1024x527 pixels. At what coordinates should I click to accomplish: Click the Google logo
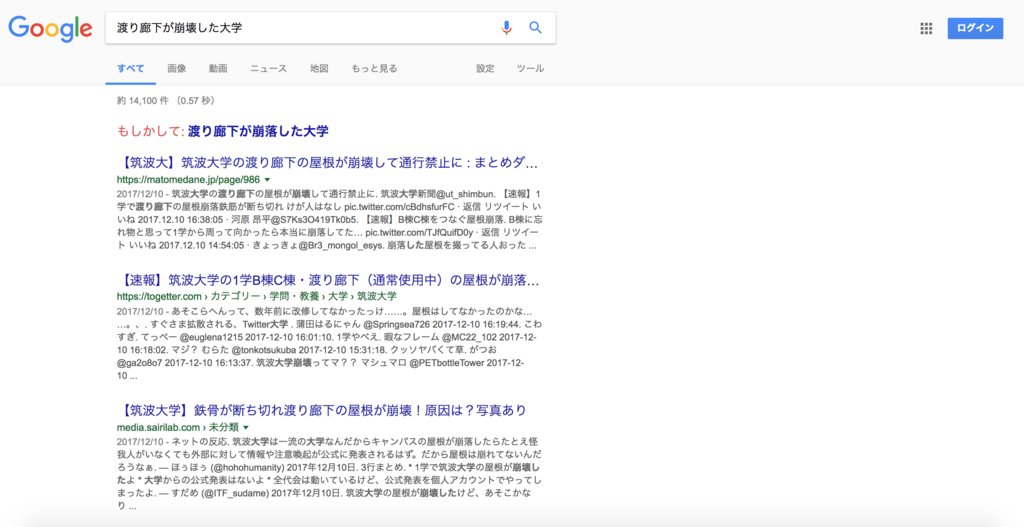click(50, 29)
